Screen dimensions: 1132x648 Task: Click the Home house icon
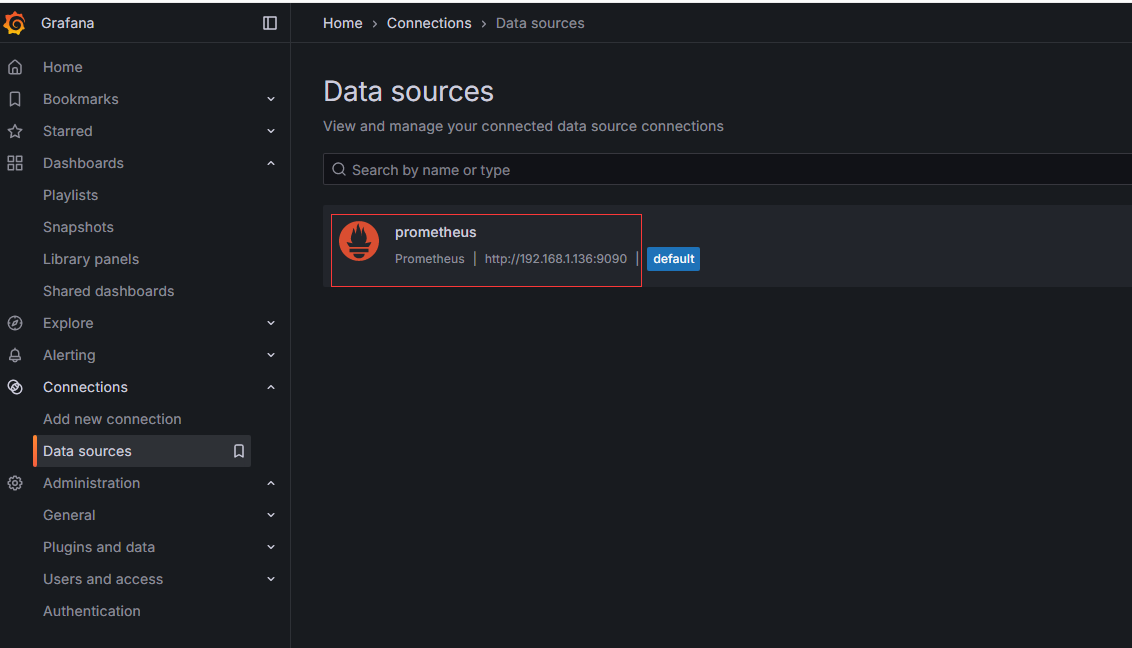[x=15, y=67]
